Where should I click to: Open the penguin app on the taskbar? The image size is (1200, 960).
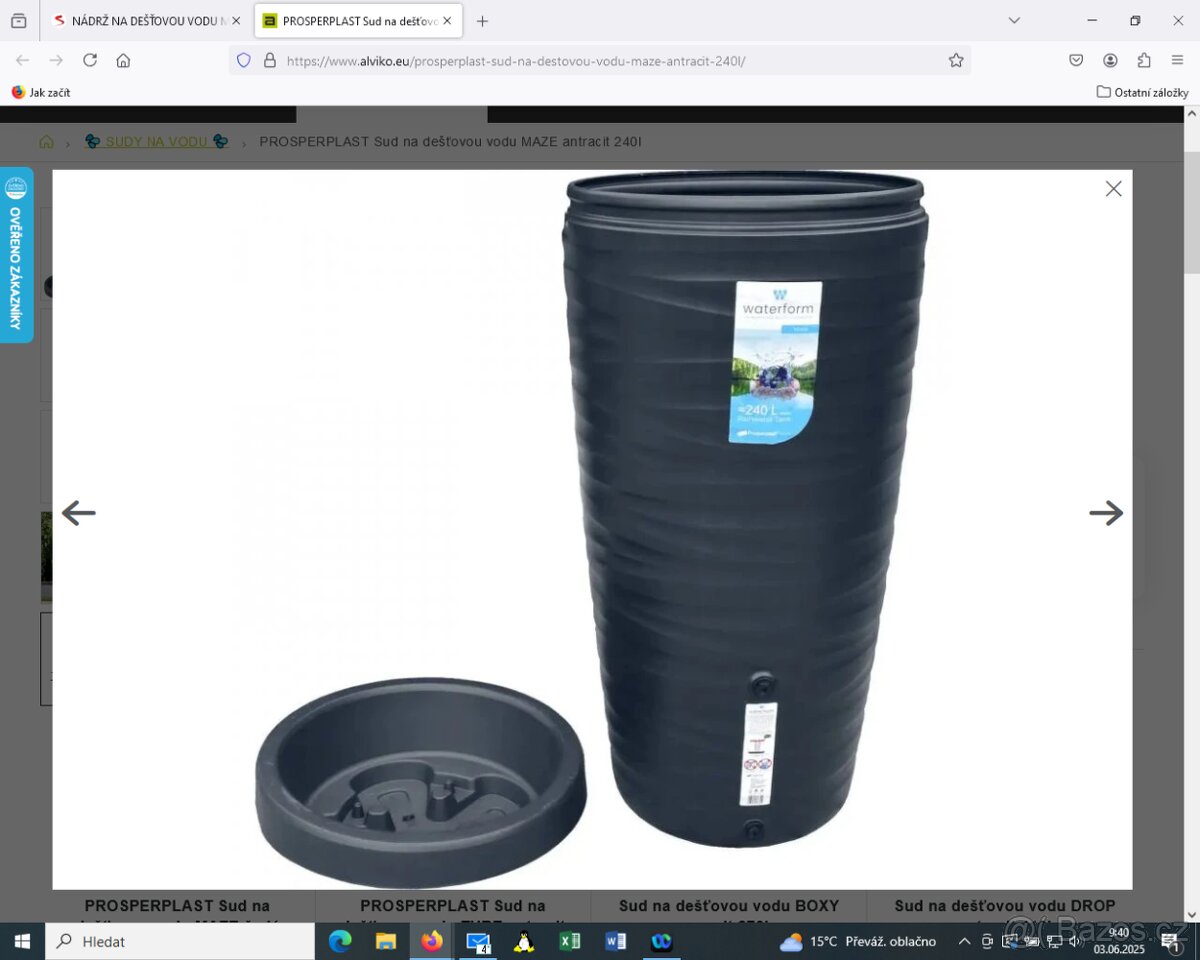click(524, 941)
